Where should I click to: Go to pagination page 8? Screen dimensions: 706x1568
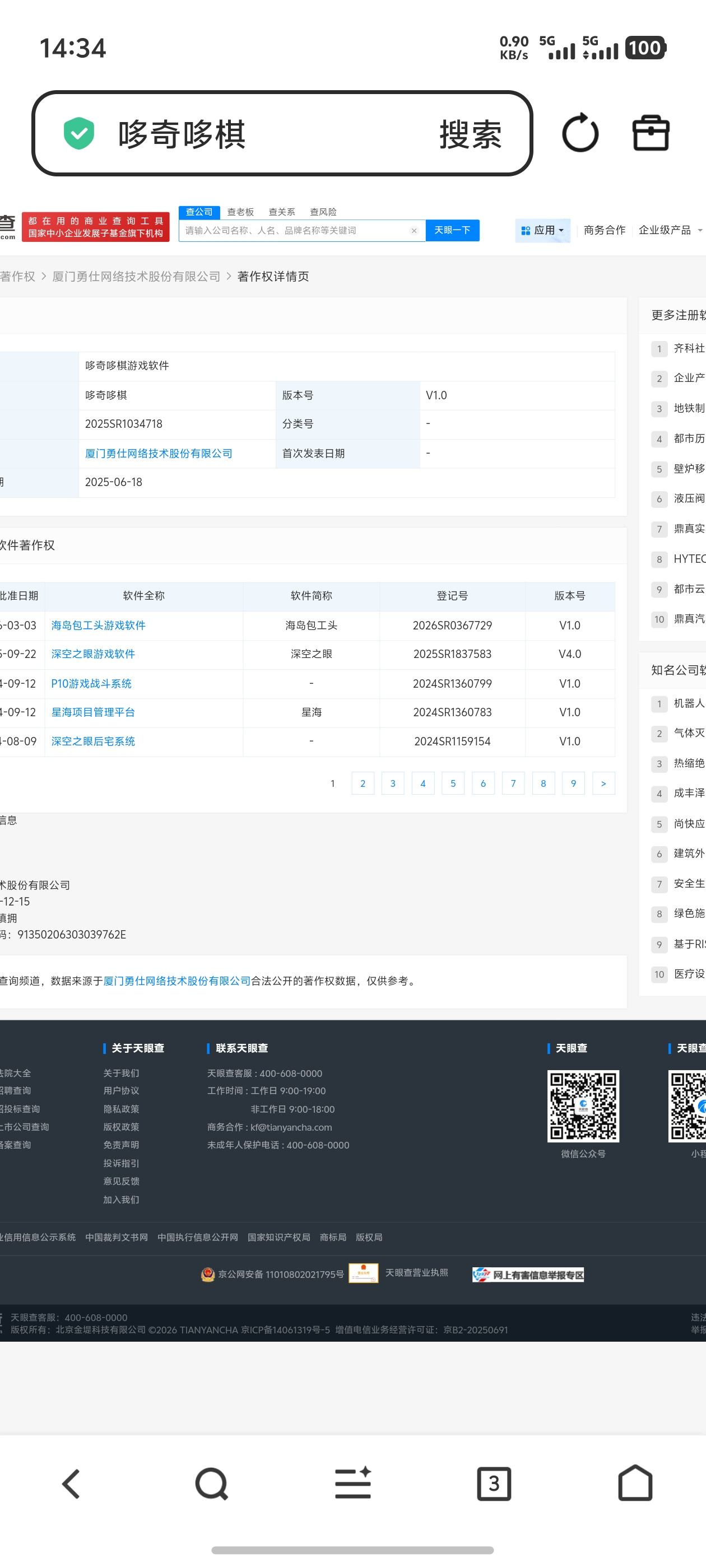tap(544, 783)
